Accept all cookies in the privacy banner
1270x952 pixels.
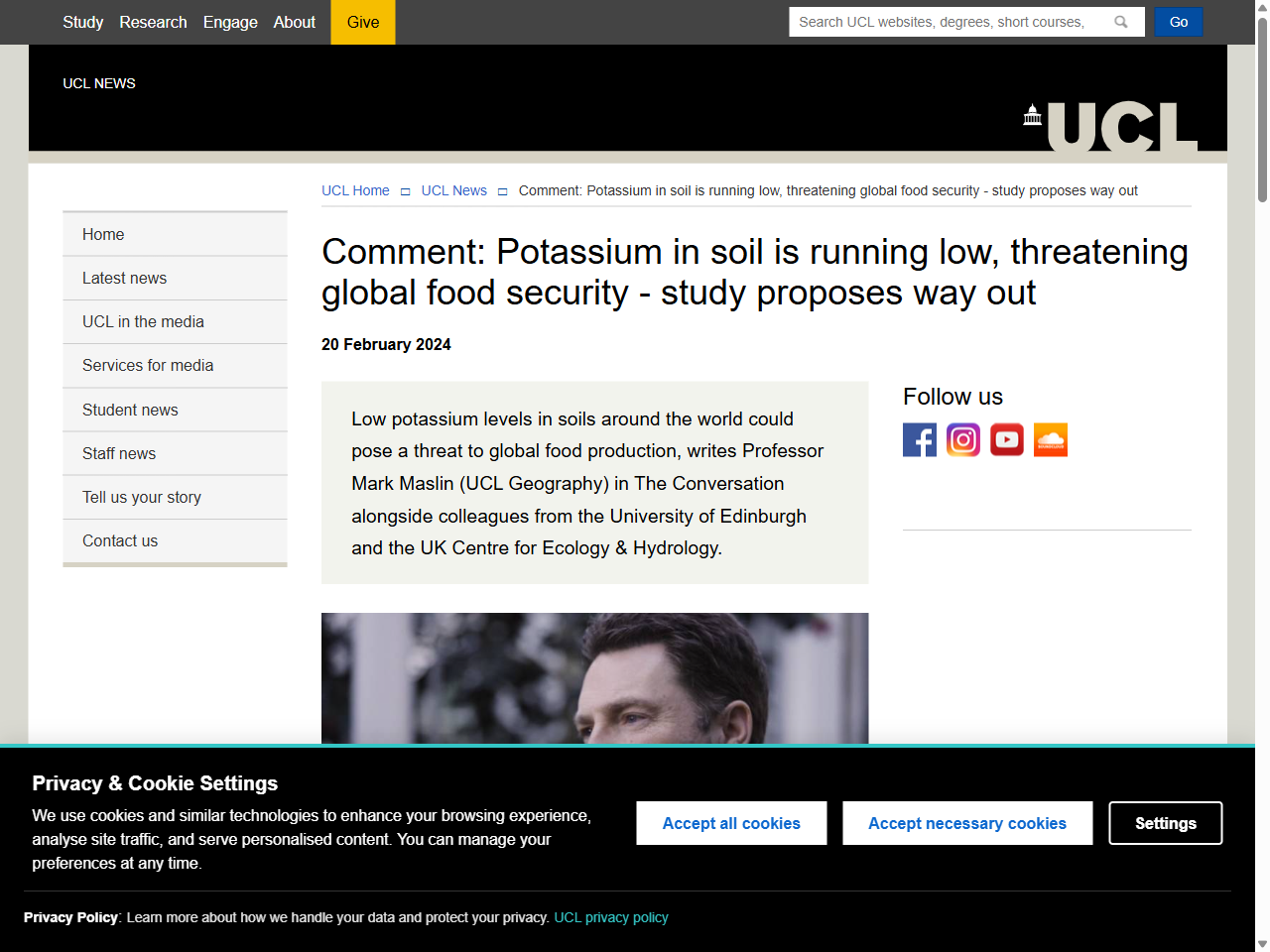[x=731, y=823]
